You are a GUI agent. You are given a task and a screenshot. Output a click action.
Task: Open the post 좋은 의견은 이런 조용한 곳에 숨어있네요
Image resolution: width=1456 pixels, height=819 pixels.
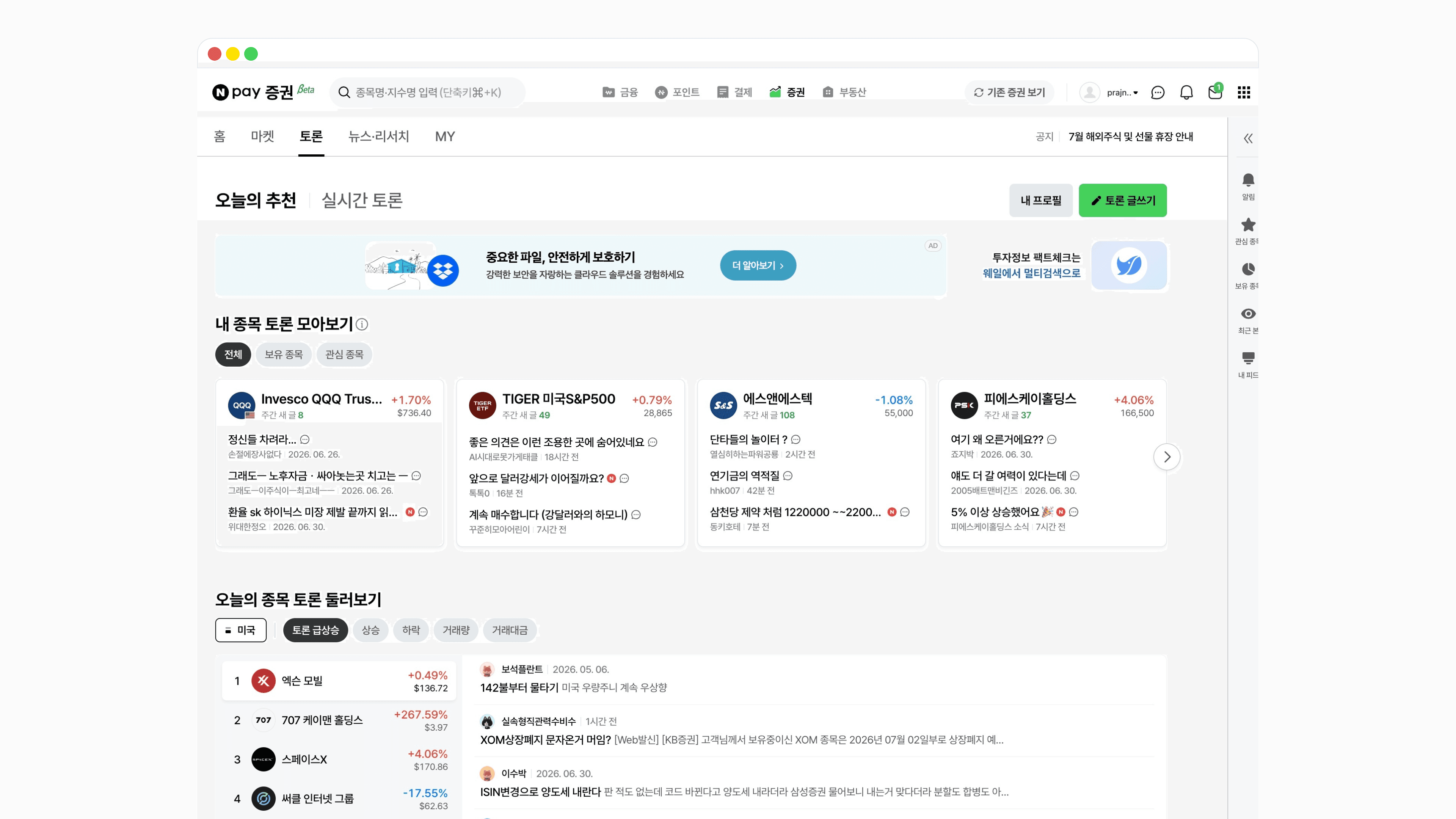[556, 442]
